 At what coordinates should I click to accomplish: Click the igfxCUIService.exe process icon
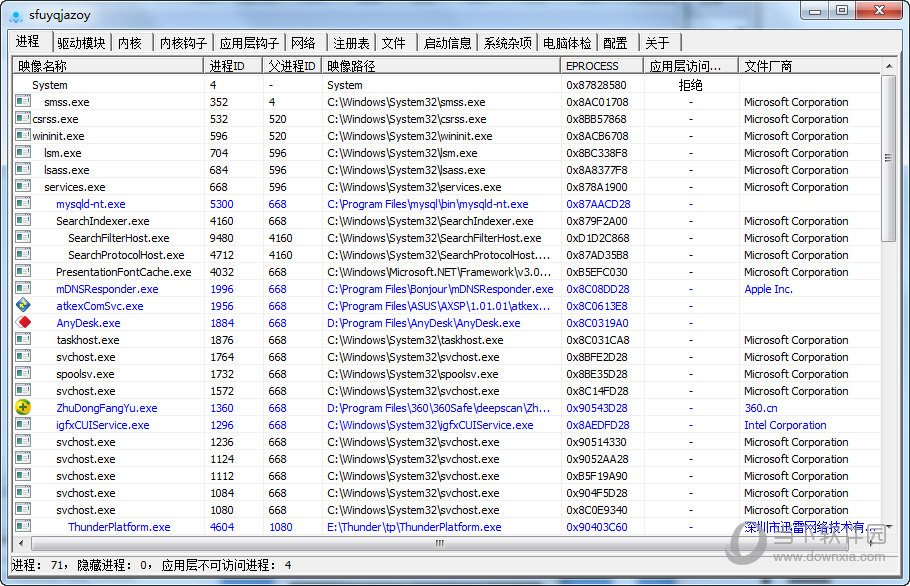click(x=23, y=425)
